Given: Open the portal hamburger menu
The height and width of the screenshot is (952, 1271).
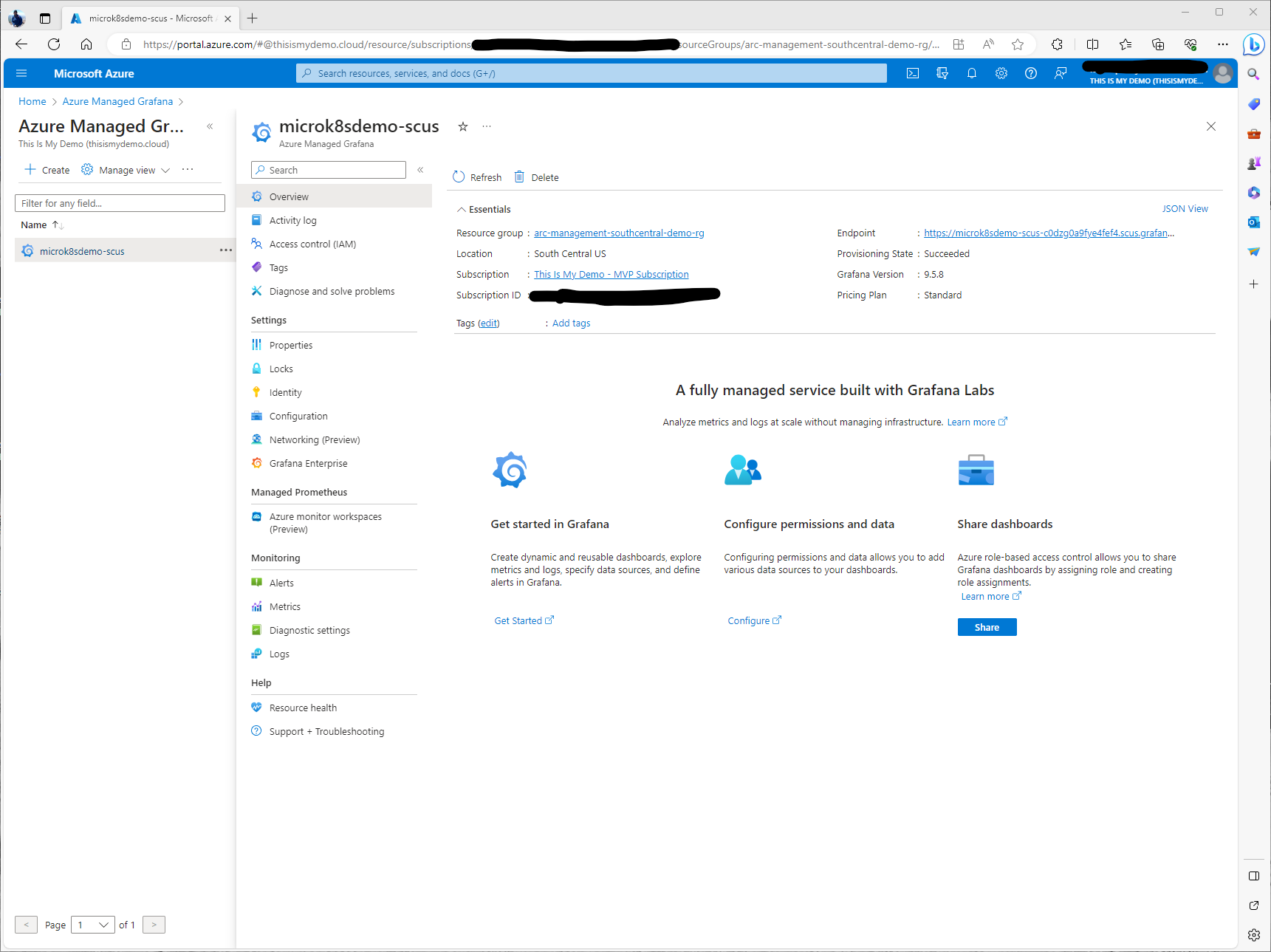Looking at the screenshot, I should (x=21, y=73).
